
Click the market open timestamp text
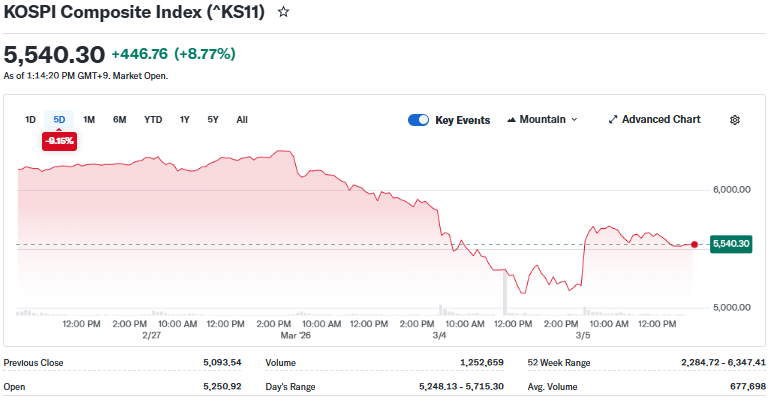tap(85, 76)
